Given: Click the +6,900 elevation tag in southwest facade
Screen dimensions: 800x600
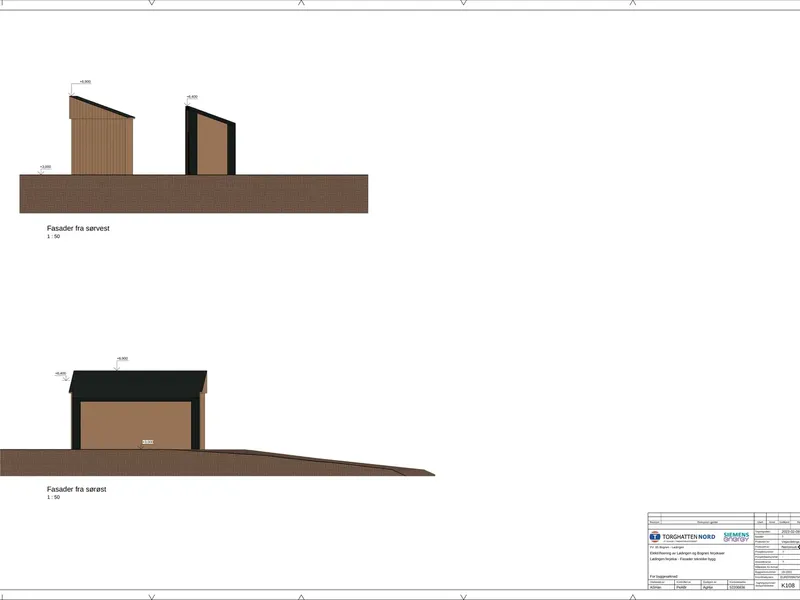Looking at the screenshot, I should coord(85,82).
